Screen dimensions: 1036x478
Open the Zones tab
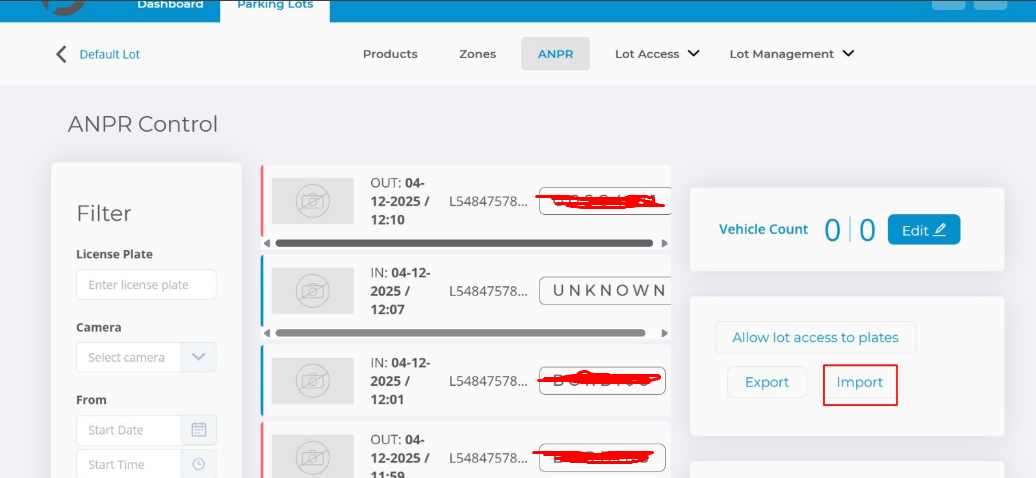point(477,54)
